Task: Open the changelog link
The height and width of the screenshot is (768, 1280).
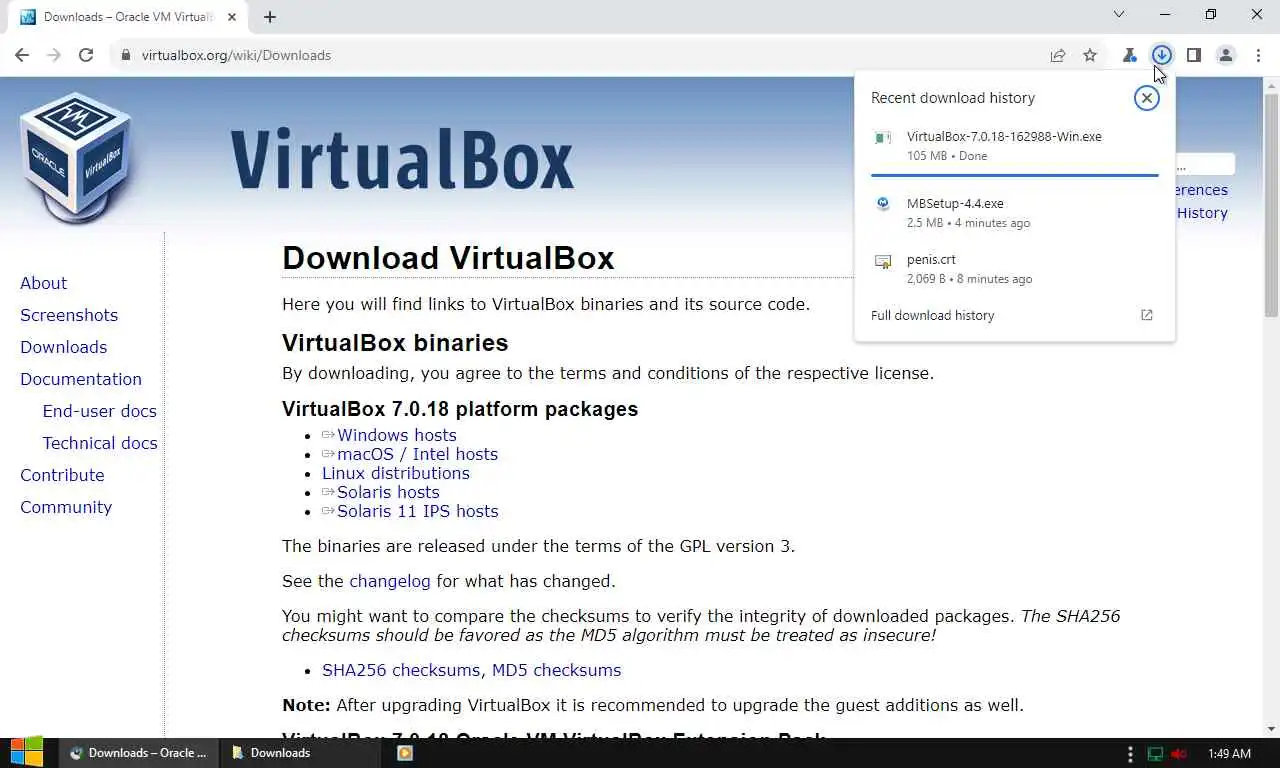Action: point(390,581)
